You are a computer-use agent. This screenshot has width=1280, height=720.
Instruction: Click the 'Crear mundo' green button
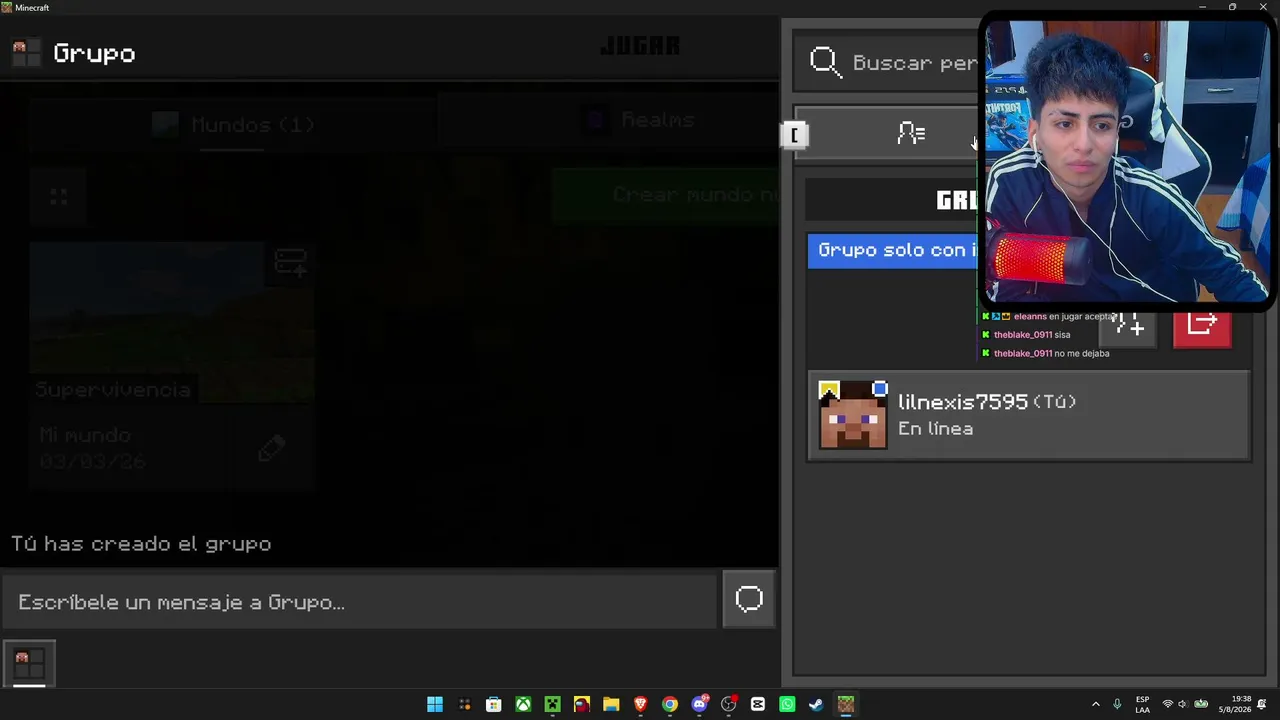666,195
